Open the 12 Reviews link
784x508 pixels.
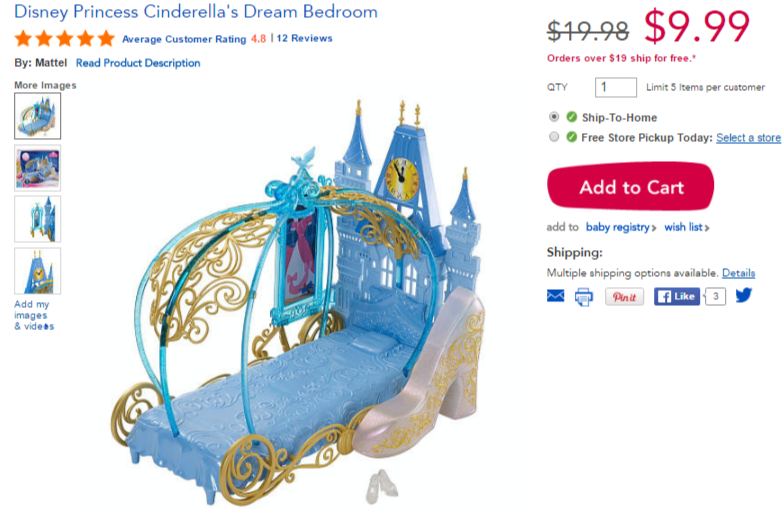click(x=304, y=38)
